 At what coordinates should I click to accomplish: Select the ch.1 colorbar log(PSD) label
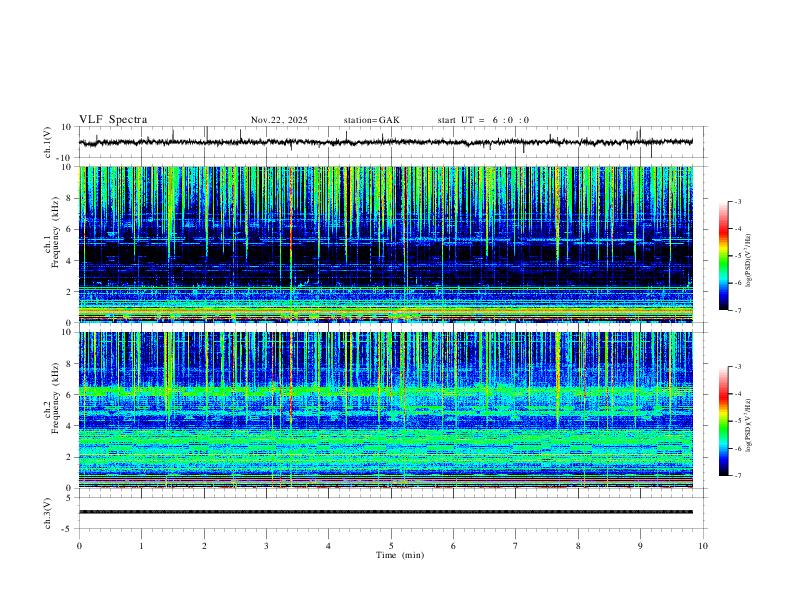click(748, 260)
